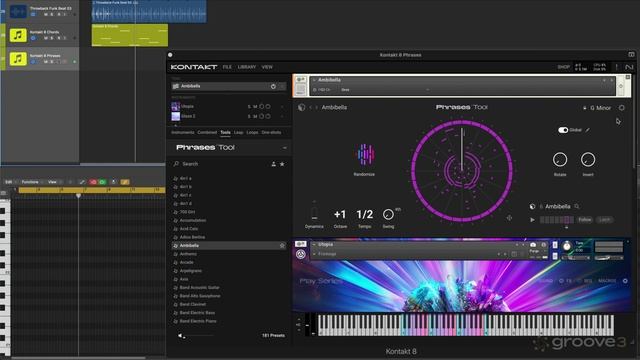Click the alert icon in Kontakt header

click(616, 67)
